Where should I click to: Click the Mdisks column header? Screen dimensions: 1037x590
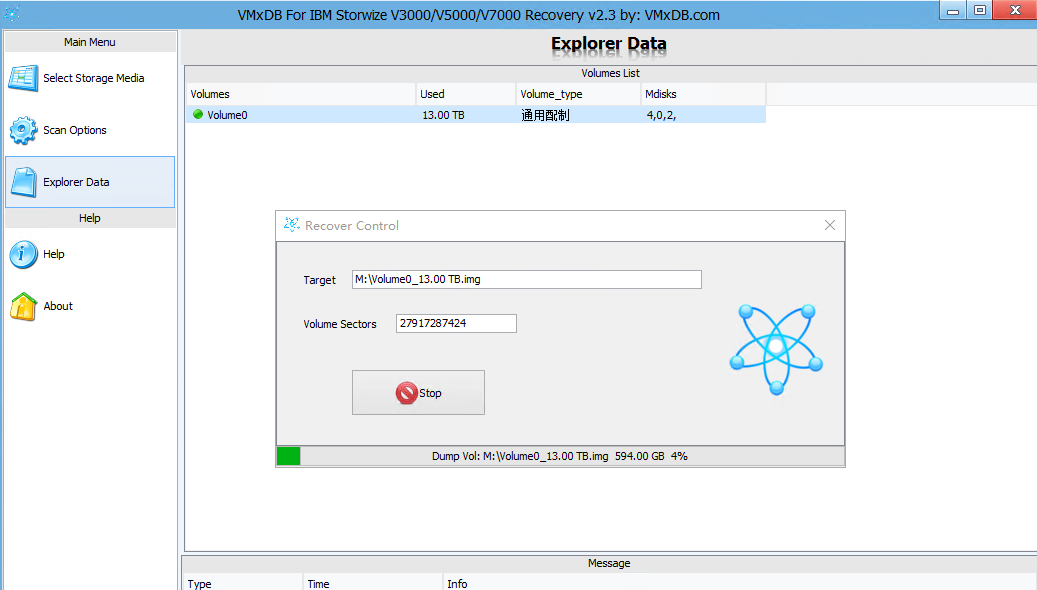703,94
